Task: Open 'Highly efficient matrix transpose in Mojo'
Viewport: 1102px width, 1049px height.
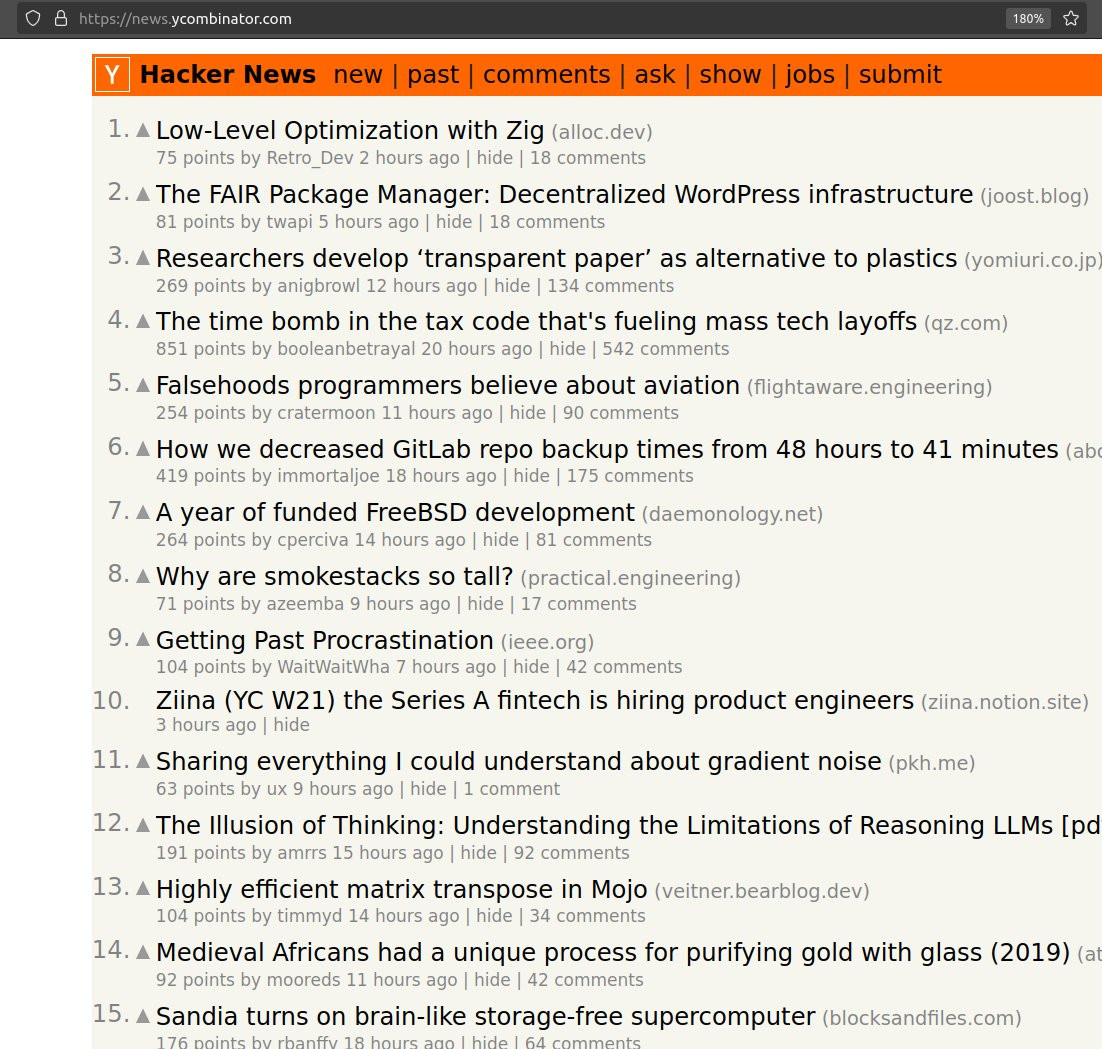Action: 401,889
